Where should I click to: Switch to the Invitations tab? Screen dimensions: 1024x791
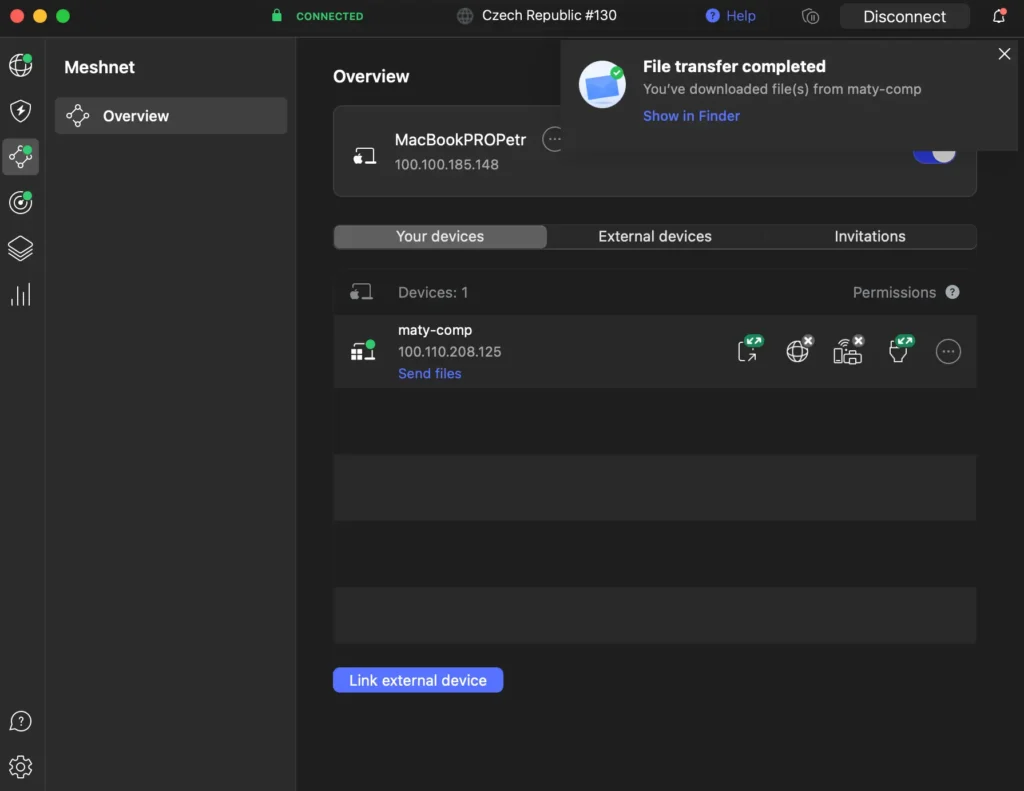pyautogui.click(x=869, y=237)
